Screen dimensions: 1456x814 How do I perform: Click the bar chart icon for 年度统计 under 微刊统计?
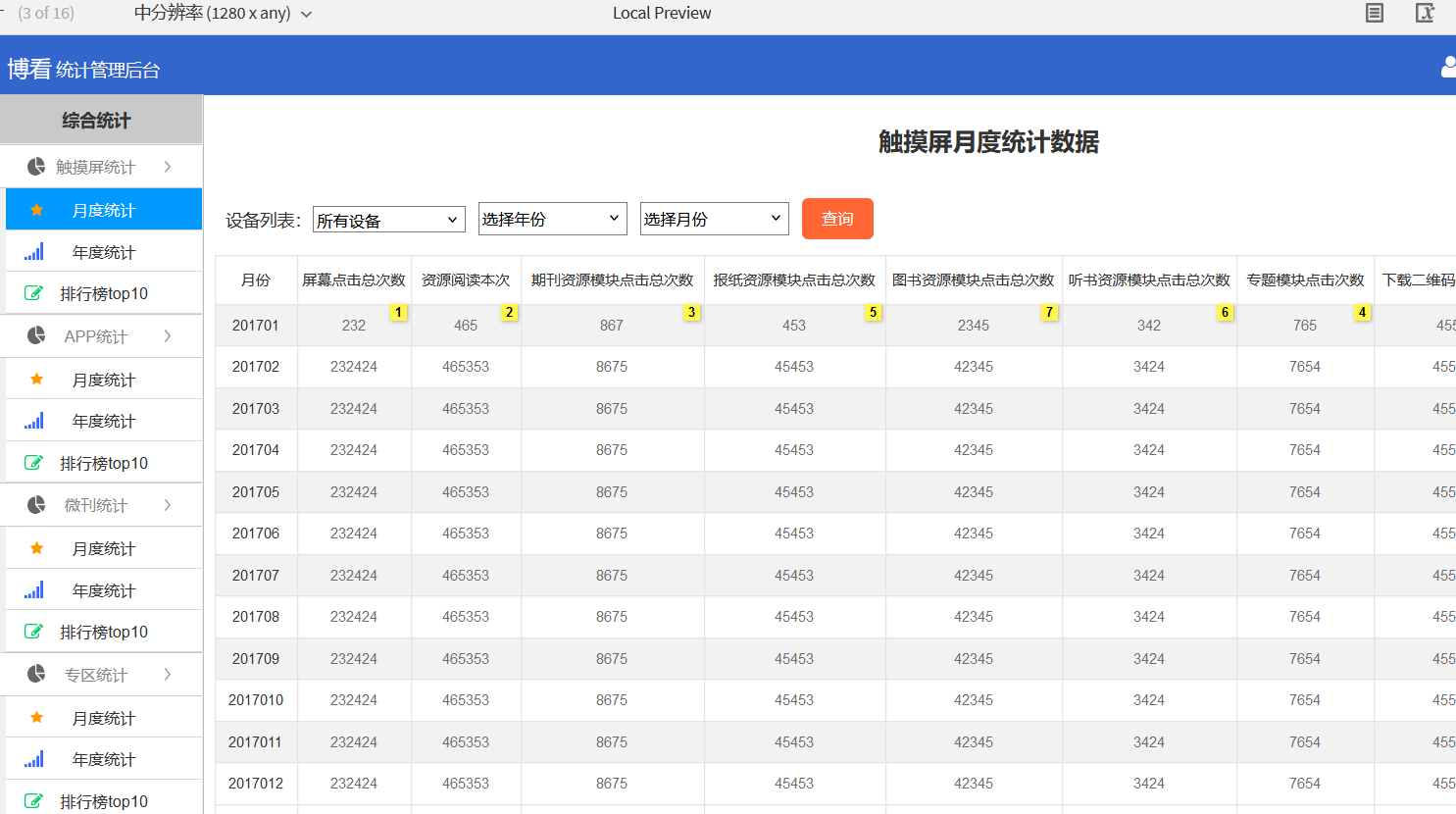34,590
